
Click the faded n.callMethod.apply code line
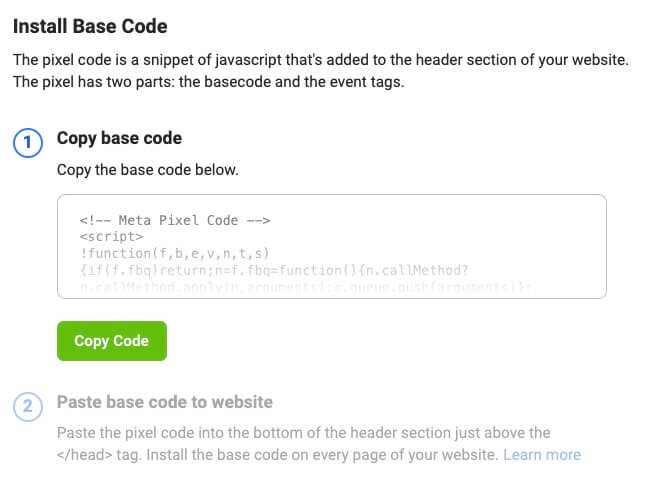click(305, 287)
